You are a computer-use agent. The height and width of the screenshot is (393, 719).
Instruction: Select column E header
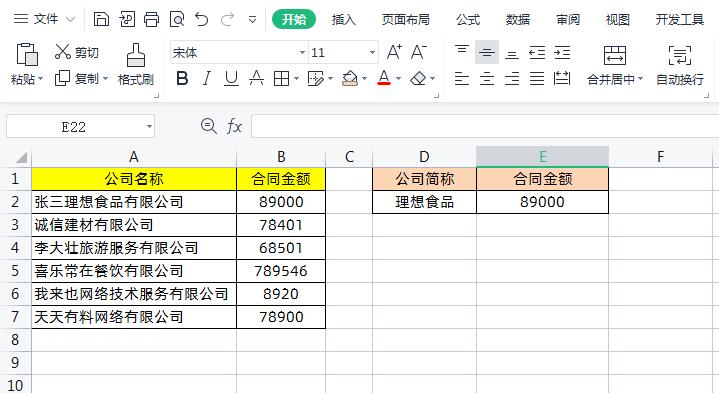coord(542,157)
